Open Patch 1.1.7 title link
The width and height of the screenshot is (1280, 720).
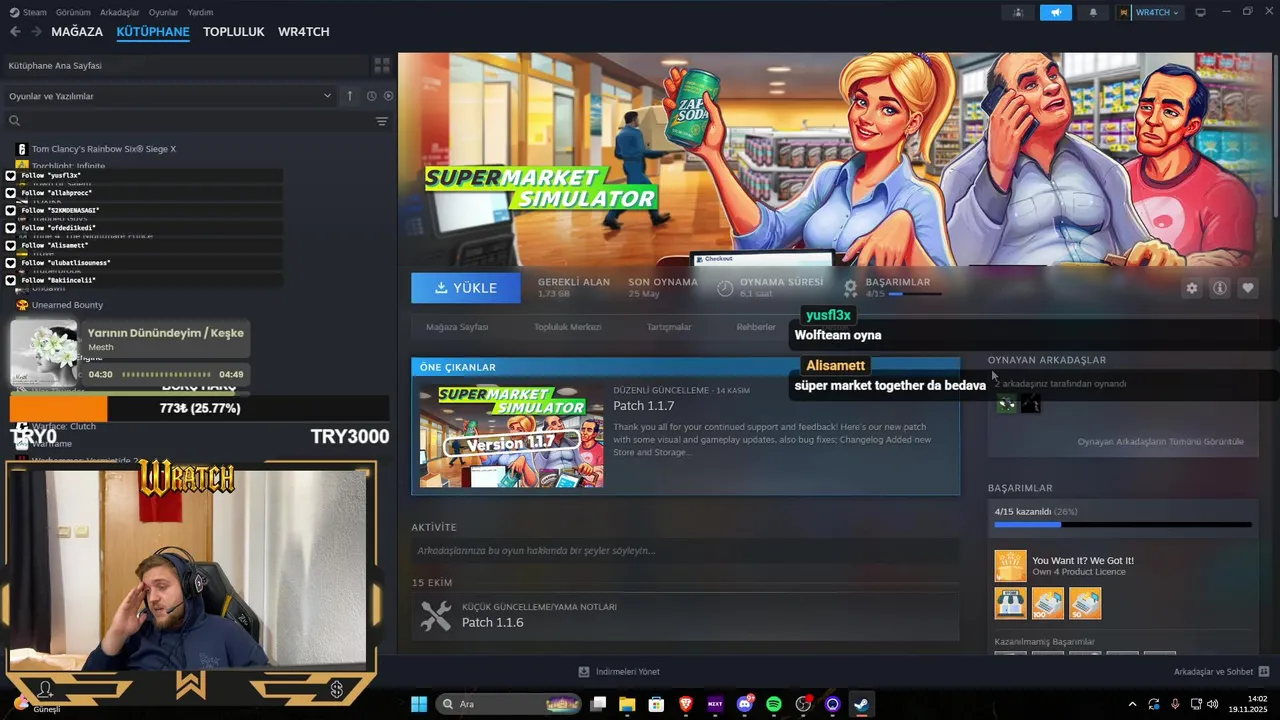coord(644,406)
